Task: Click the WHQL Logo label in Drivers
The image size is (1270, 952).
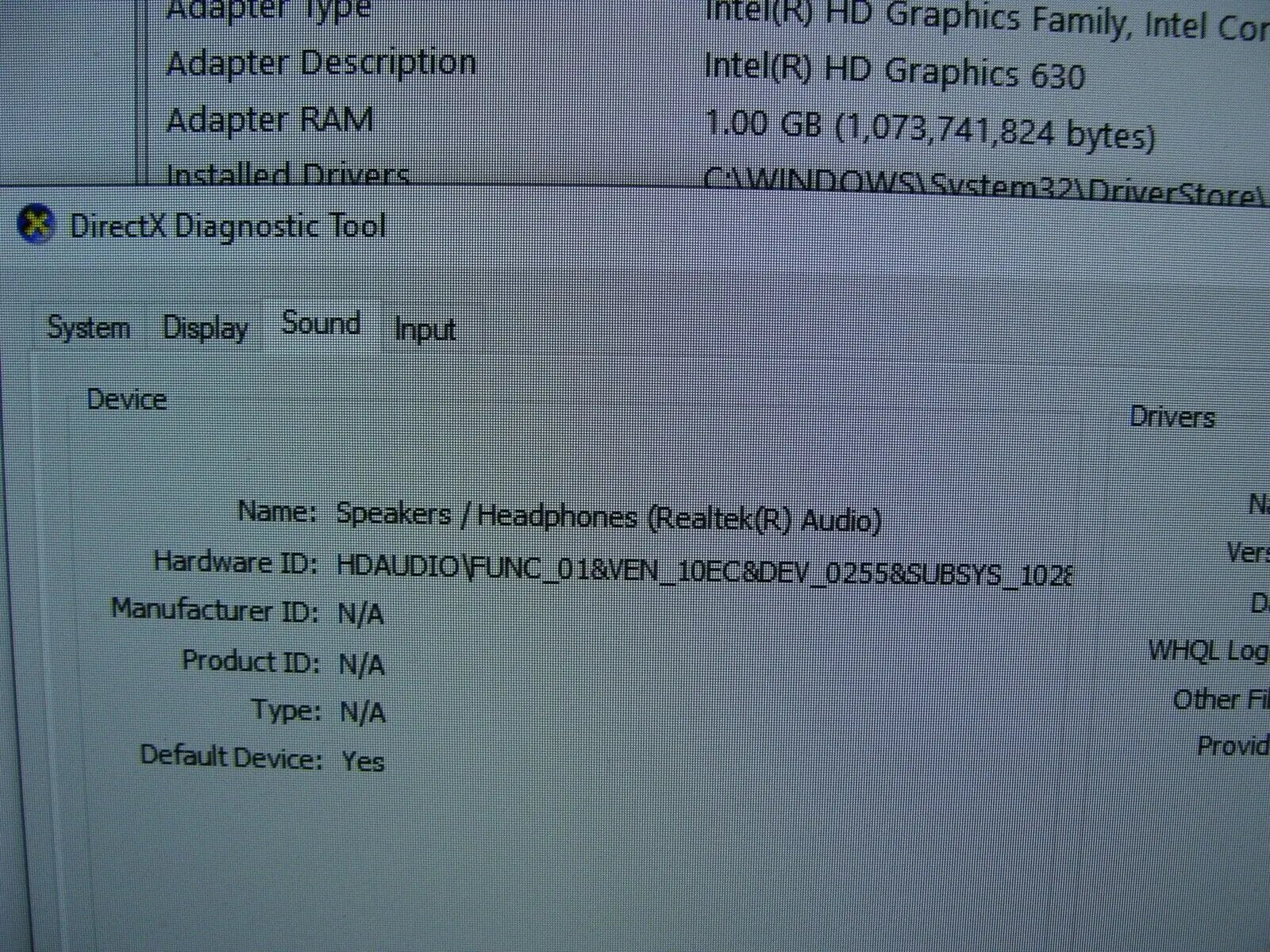Action: coord(1209,651)
